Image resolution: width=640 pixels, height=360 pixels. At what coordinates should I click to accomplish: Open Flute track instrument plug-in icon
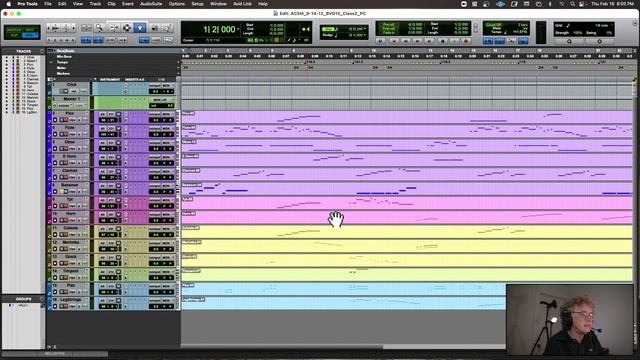118,129
